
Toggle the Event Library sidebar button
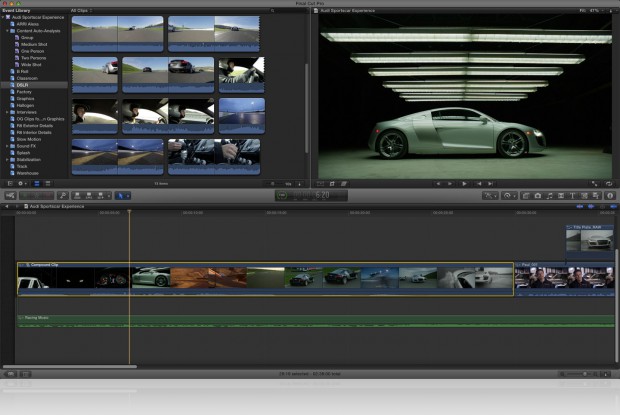(x=10, y=183)
